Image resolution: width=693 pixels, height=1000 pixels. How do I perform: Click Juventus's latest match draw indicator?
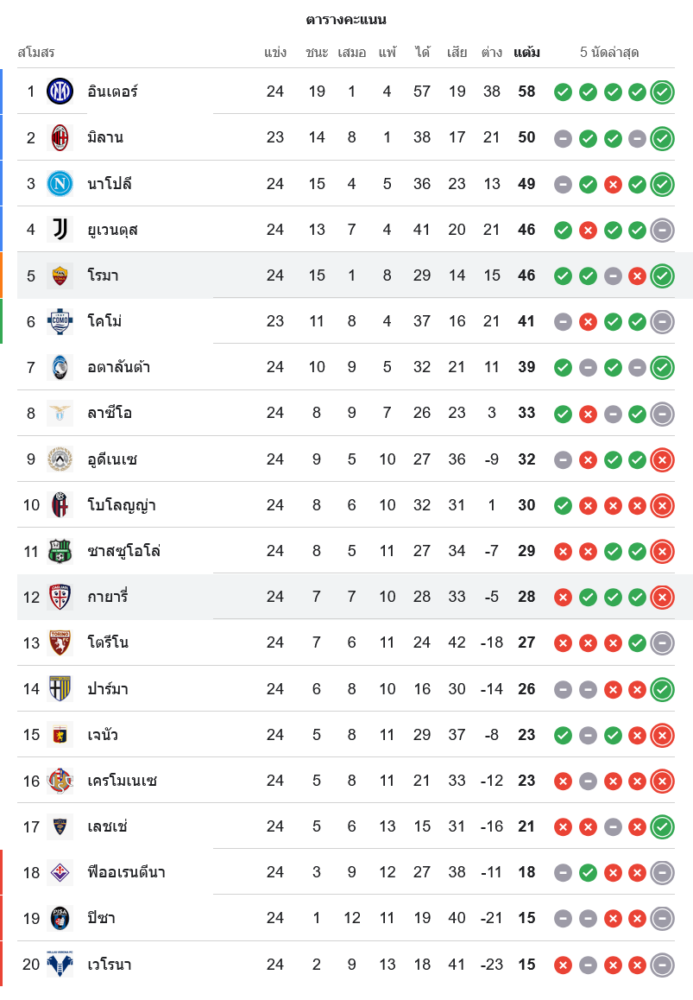(662, 230)
